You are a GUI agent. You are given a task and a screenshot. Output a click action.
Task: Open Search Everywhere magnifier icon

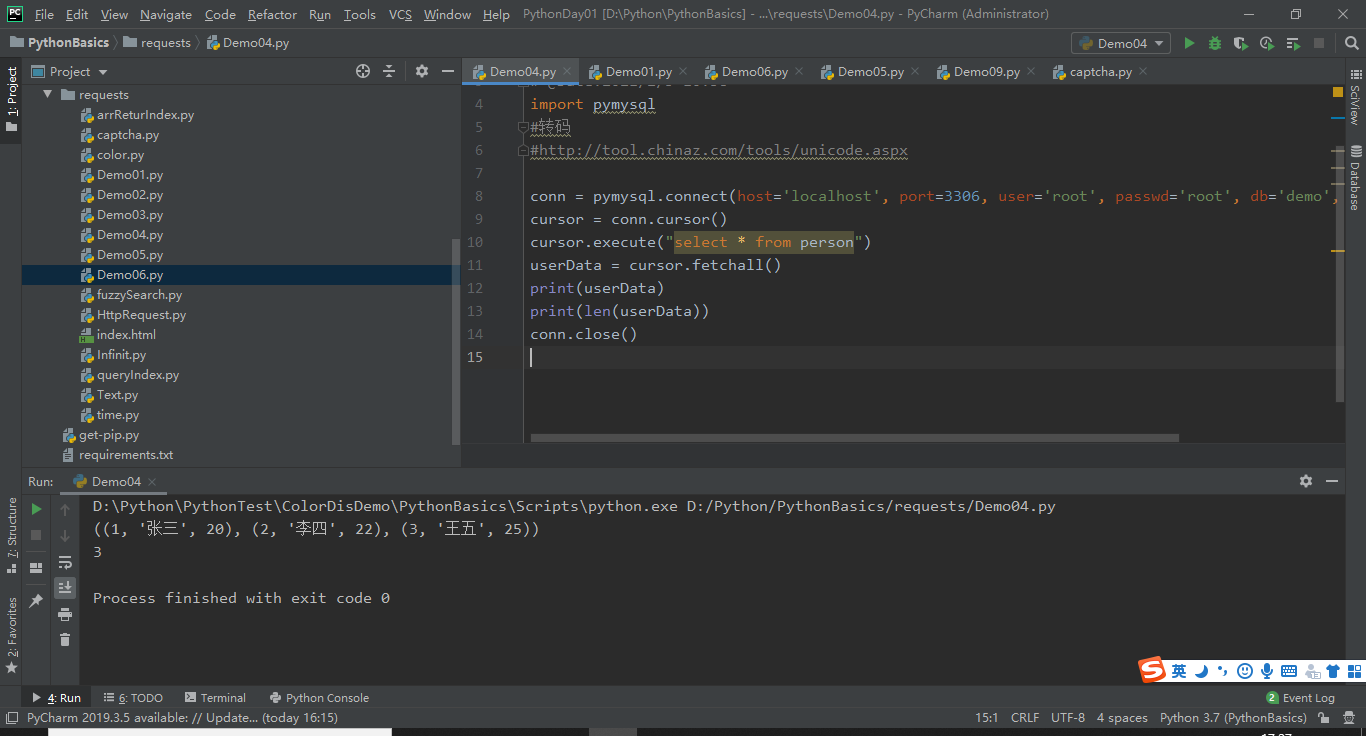click(1351, 43)
